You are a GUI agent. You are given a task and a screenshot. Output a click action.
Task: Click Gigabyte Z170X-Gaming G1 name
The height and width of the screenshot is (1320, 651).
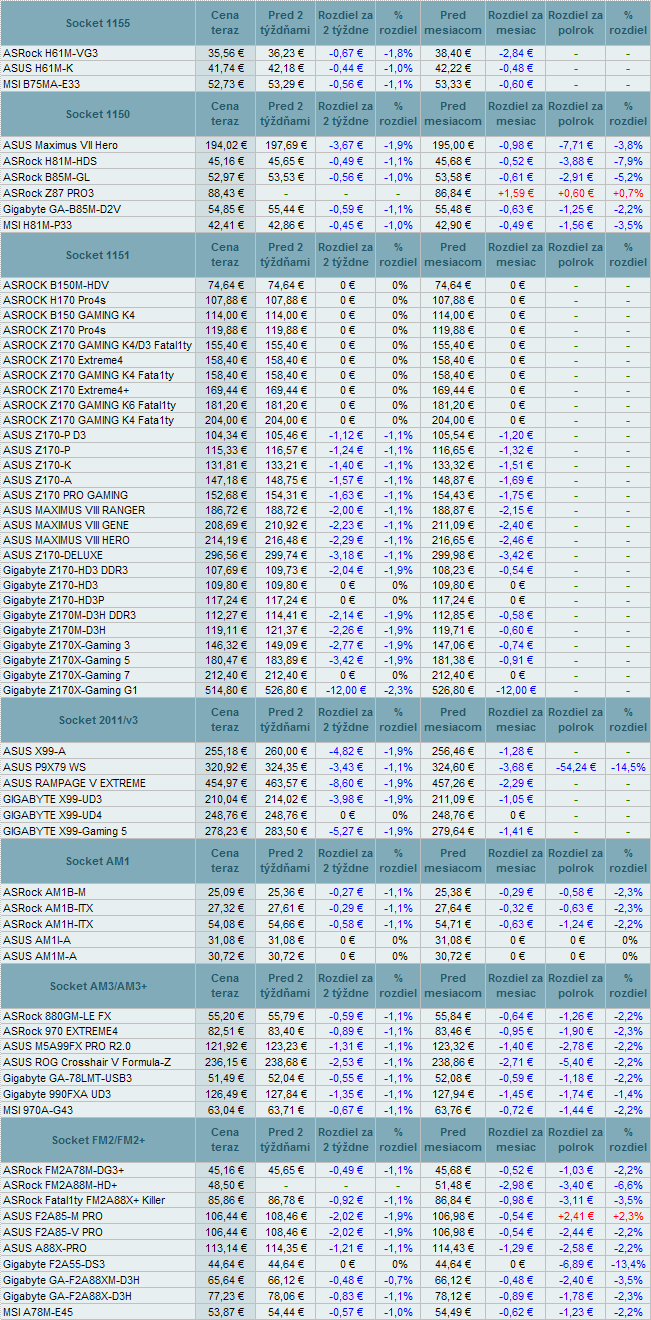pyautogui.click(x=70, y=690)
